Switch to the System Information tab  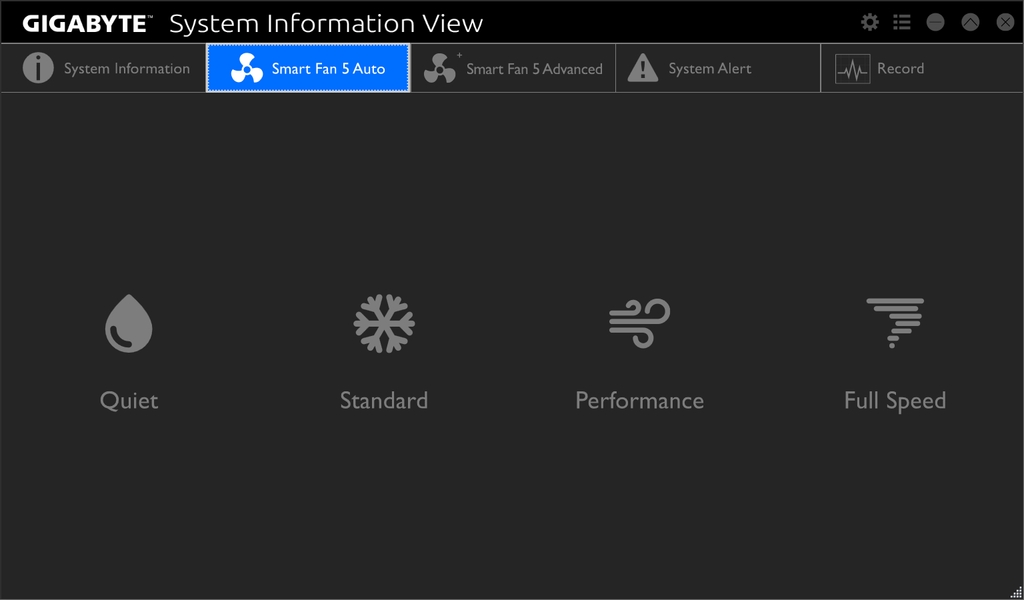126,69
